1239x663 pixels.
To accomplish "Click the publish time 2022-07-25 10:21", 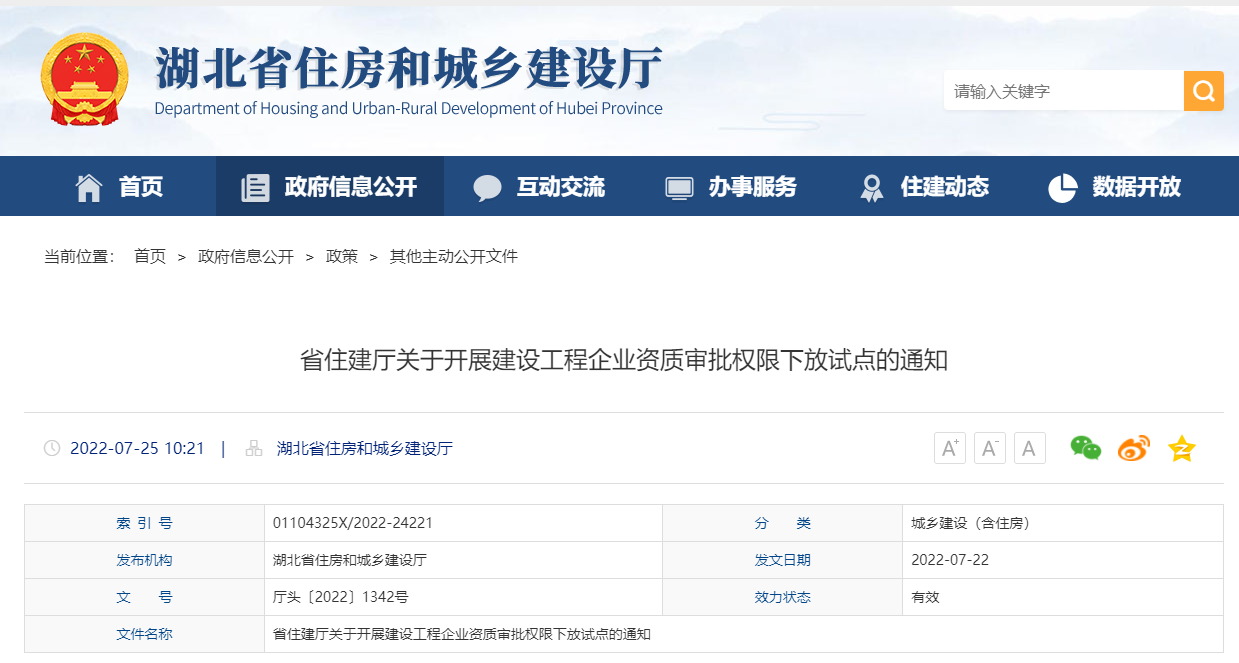I will 137,448.
